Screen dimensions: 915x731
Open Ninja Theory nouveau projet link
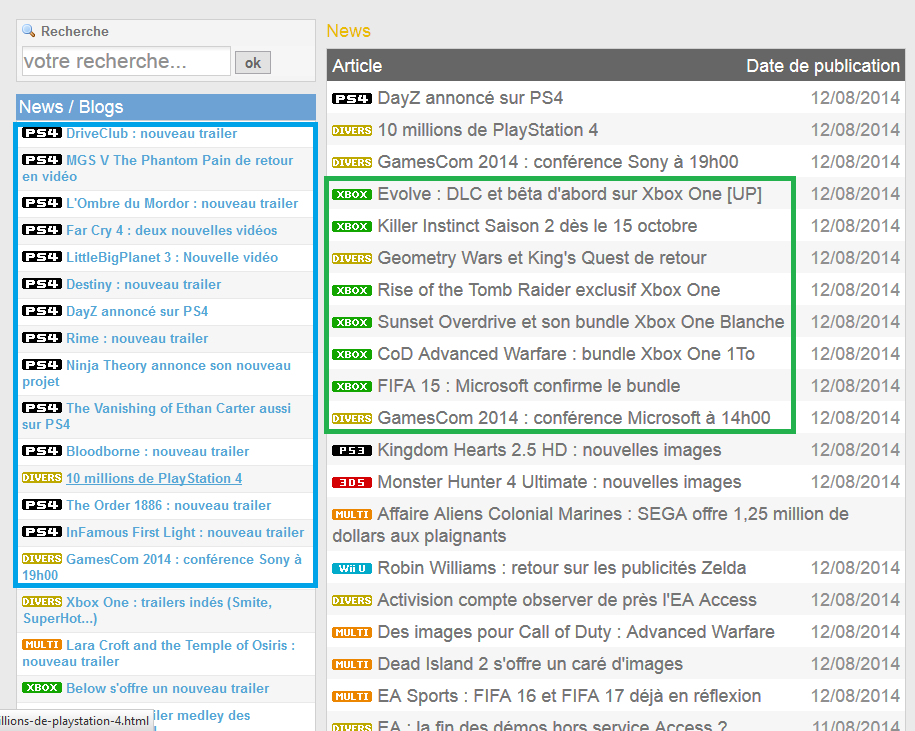[x=156, y=373]
